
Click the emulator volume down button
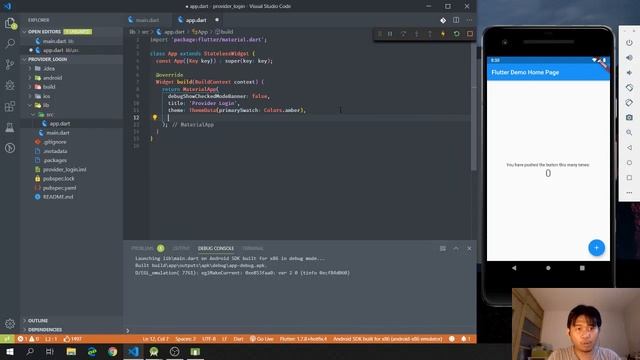click(629, 73)
